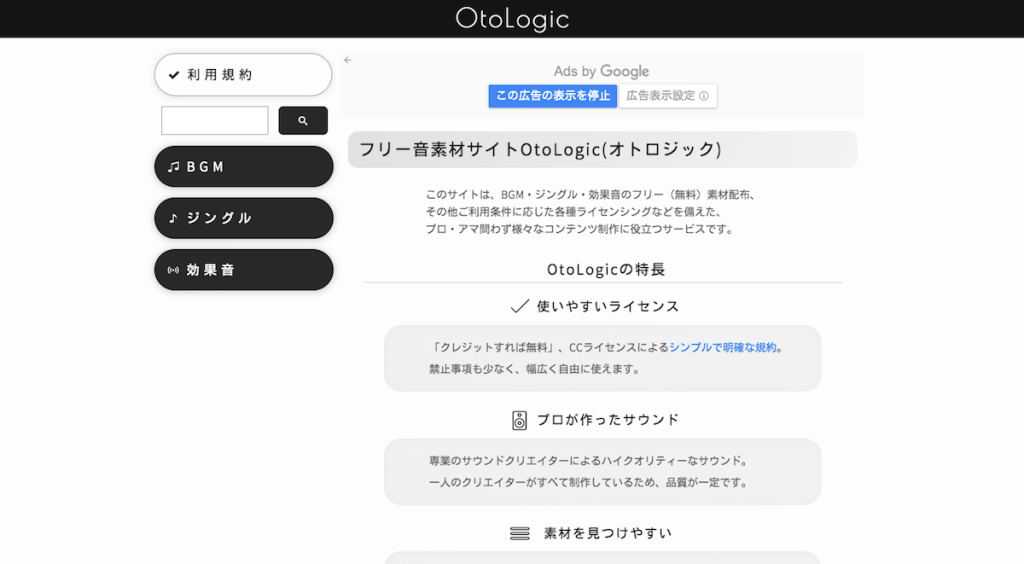The height and width of the screenshot is (564, 1024).
Task: Click the ad back arrow icon
Action: [348, 60]
